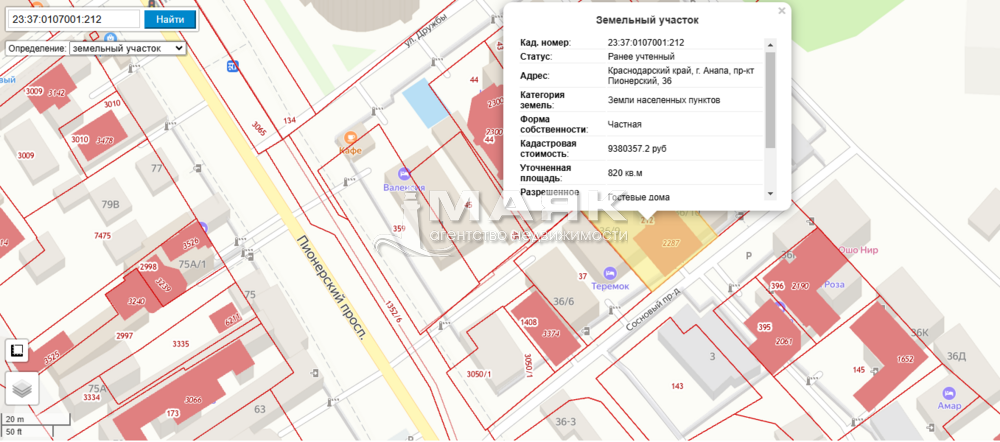
Task: Focus the cadastral number search field
Action: tap(73, 19)
